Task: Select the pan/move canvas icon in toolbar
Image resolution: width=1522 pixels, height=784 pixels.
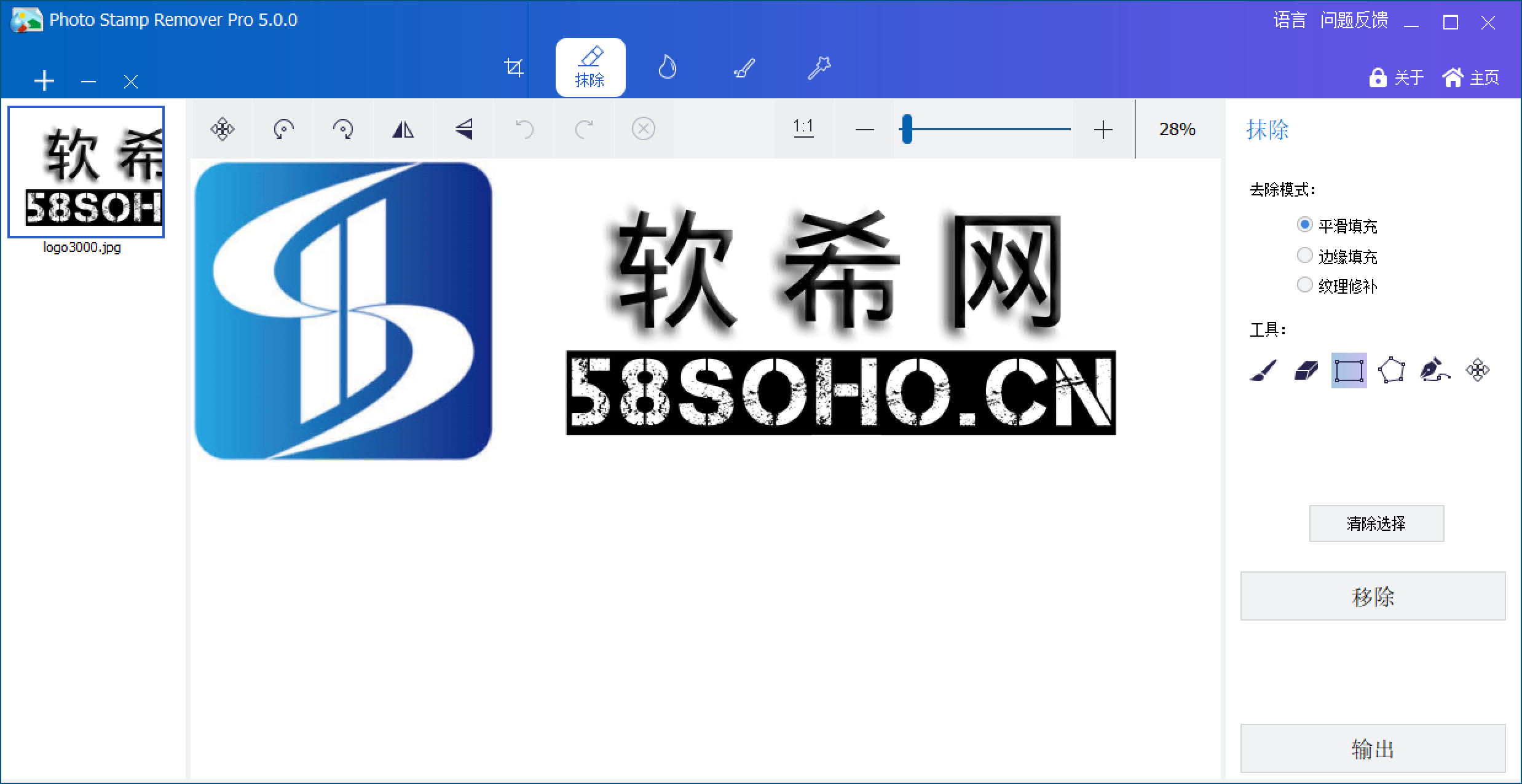Action: tap(223, 129)
